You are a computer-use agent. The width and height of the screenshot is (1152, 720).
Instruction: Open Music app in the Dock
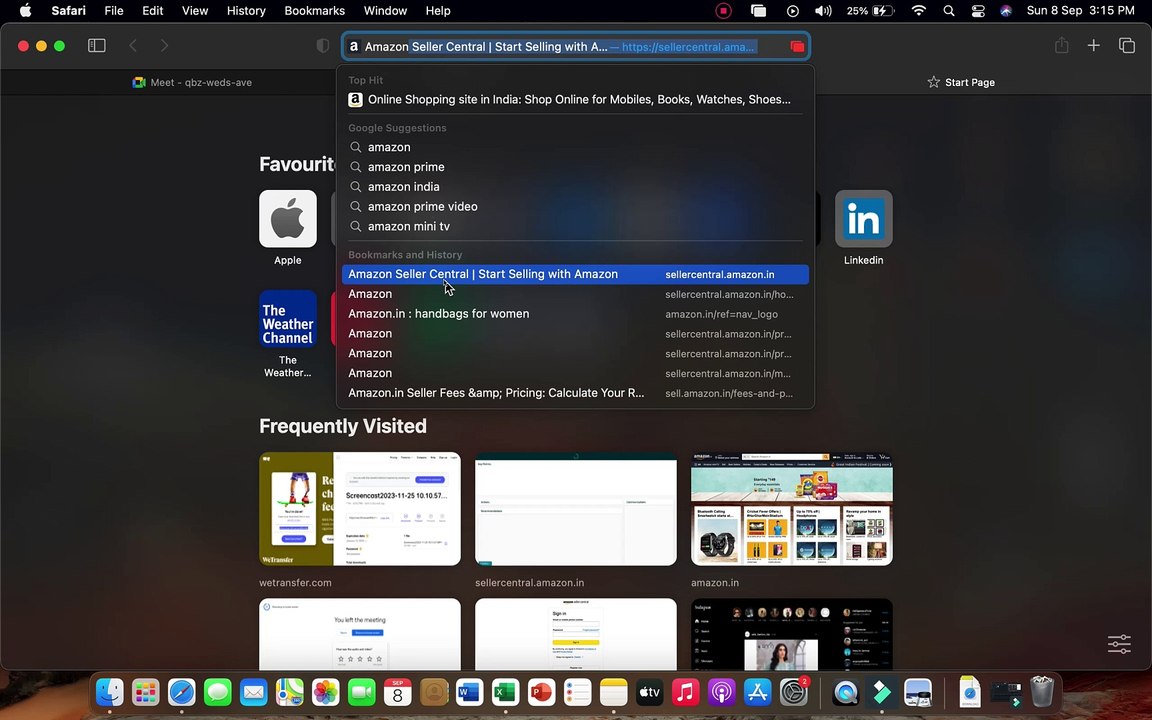tap(685, 692)
